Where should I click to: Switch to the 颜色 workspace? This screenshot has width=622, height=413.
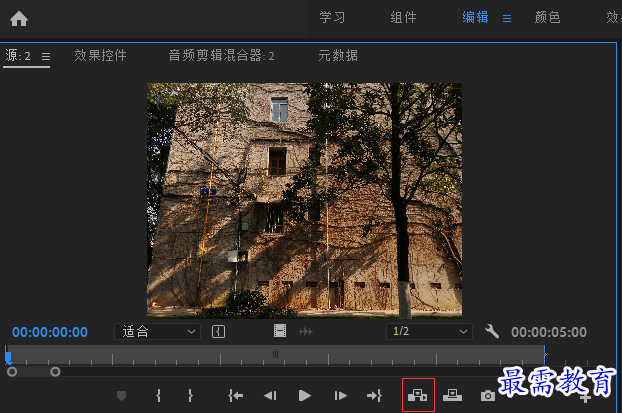point(547,17)
